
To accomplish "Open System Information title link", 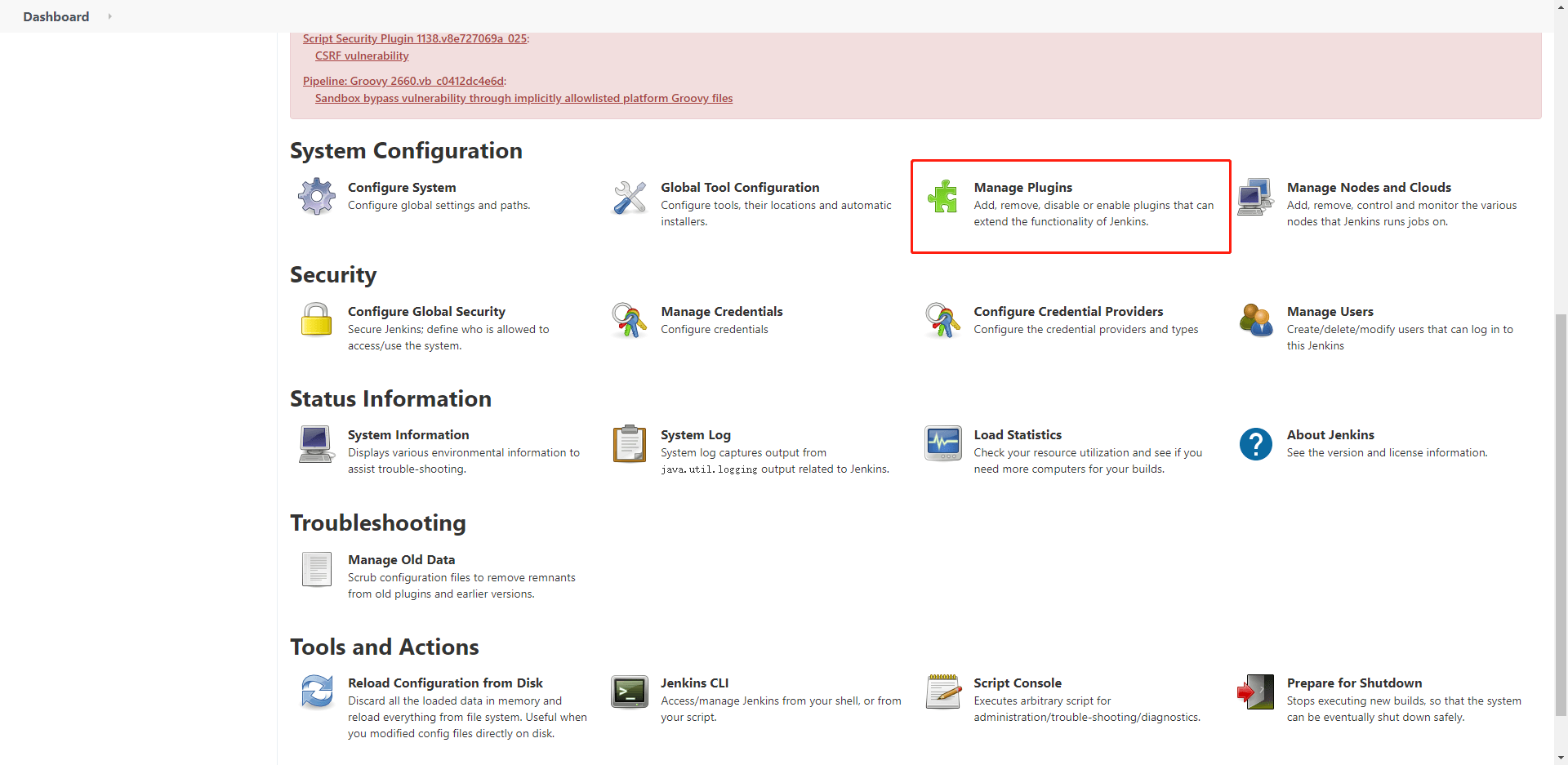I will click(408, 435).
